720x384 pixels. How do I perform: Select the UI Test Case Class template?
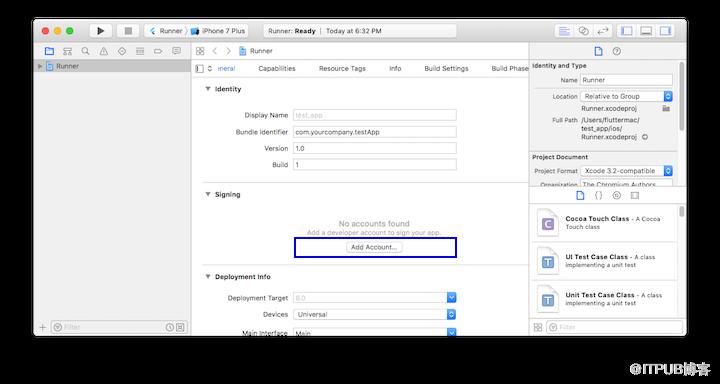(x=604, y=261)
